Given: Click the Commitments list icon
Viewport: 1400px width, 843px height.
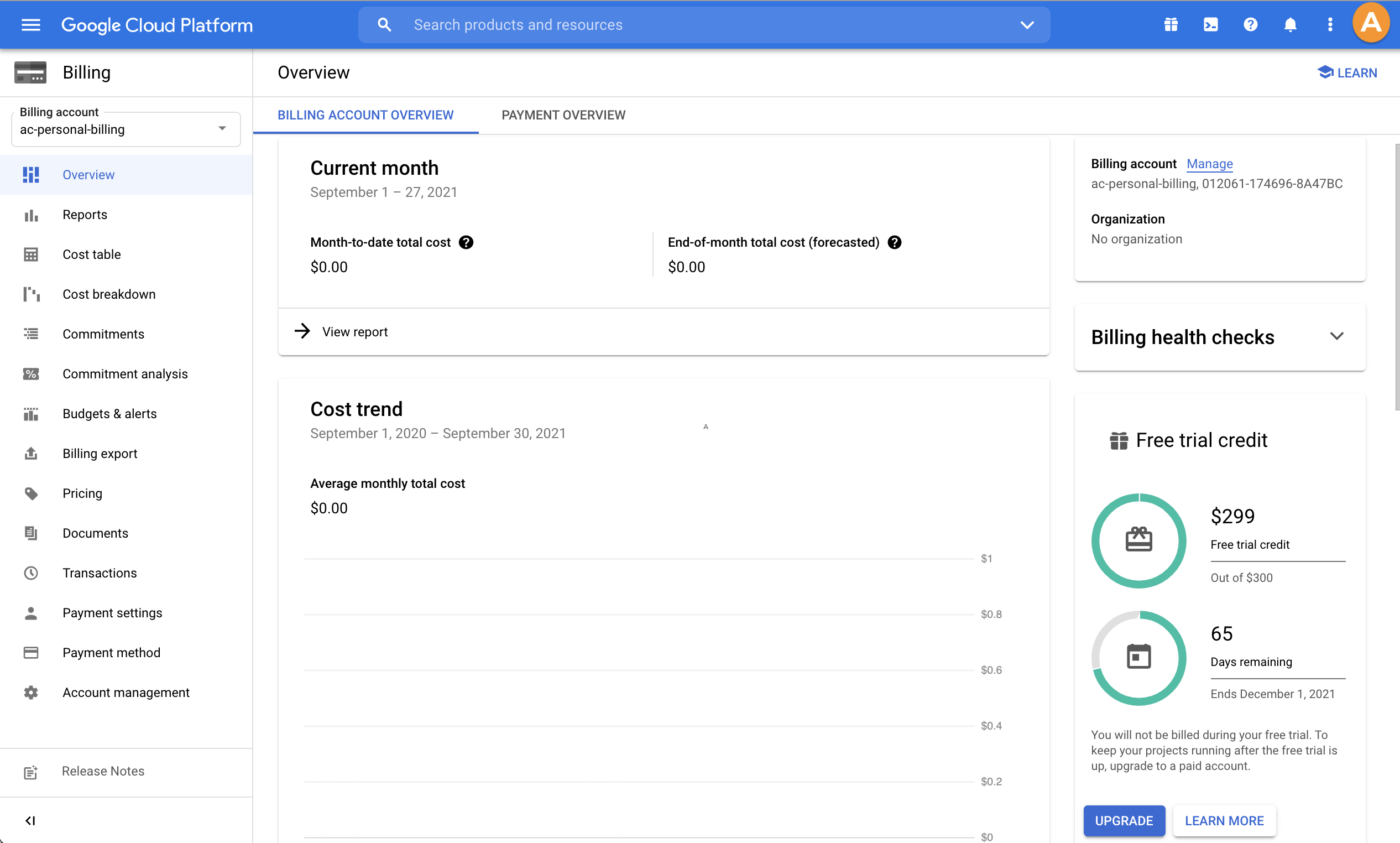Looking at the screenshot, I should 30,334.
